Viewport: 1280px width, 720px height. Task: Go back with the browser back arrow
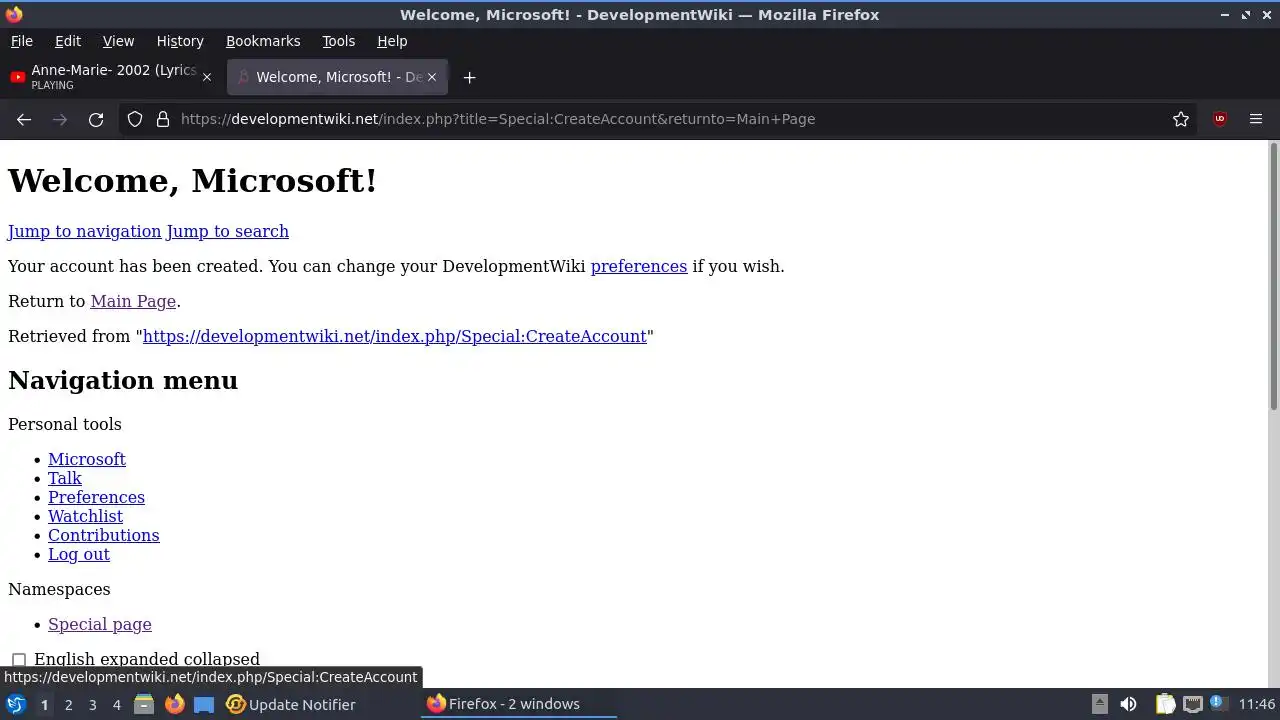24,119
